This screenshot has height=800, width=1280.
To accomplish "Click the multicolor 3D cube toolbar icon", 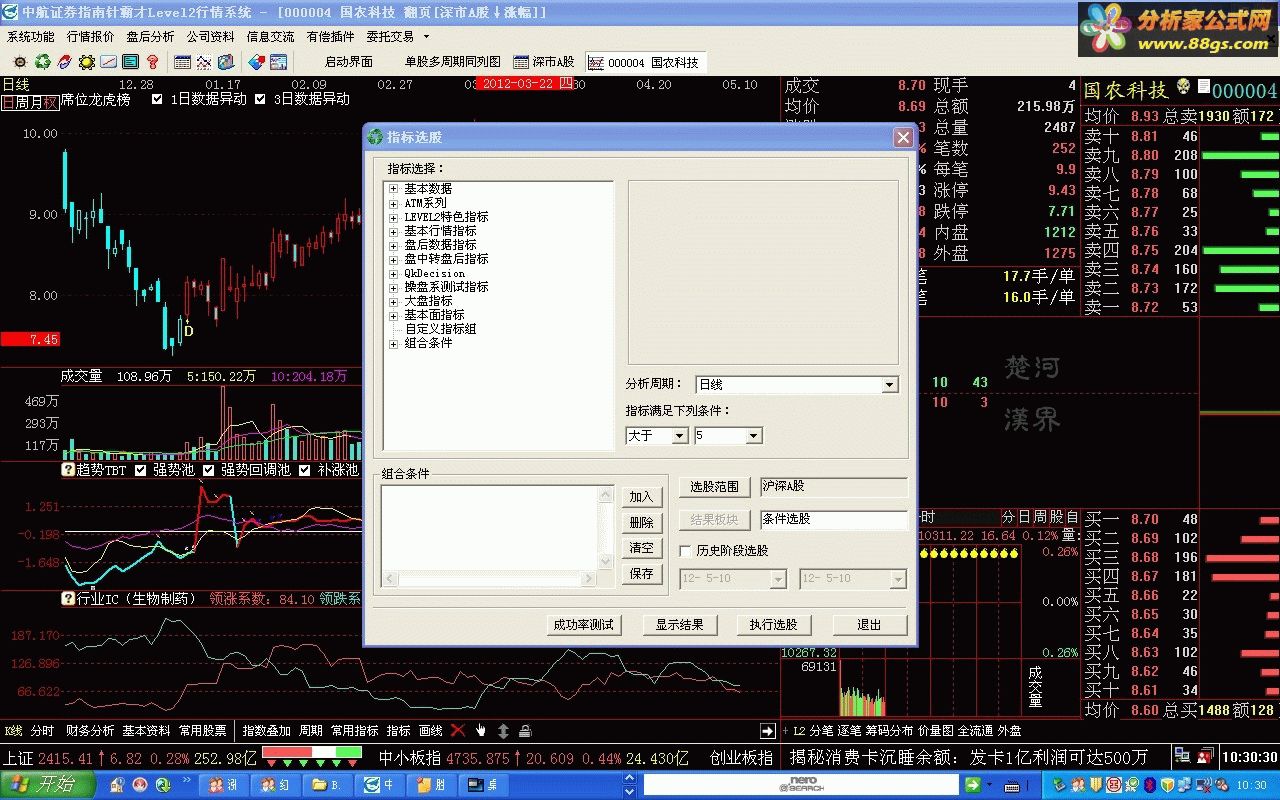I will (226, 62).
